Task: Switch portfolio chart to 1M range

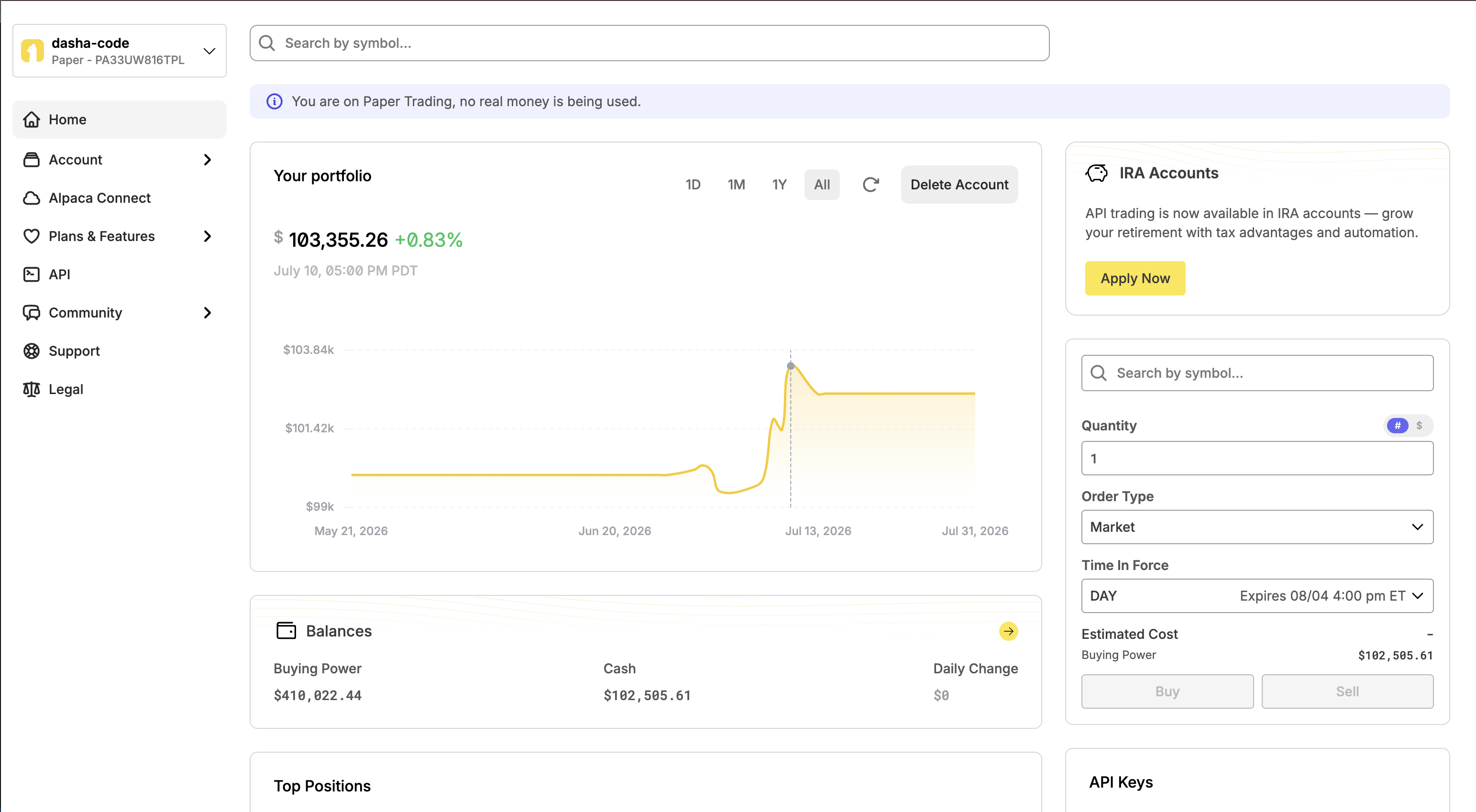Action: point(736,185)
